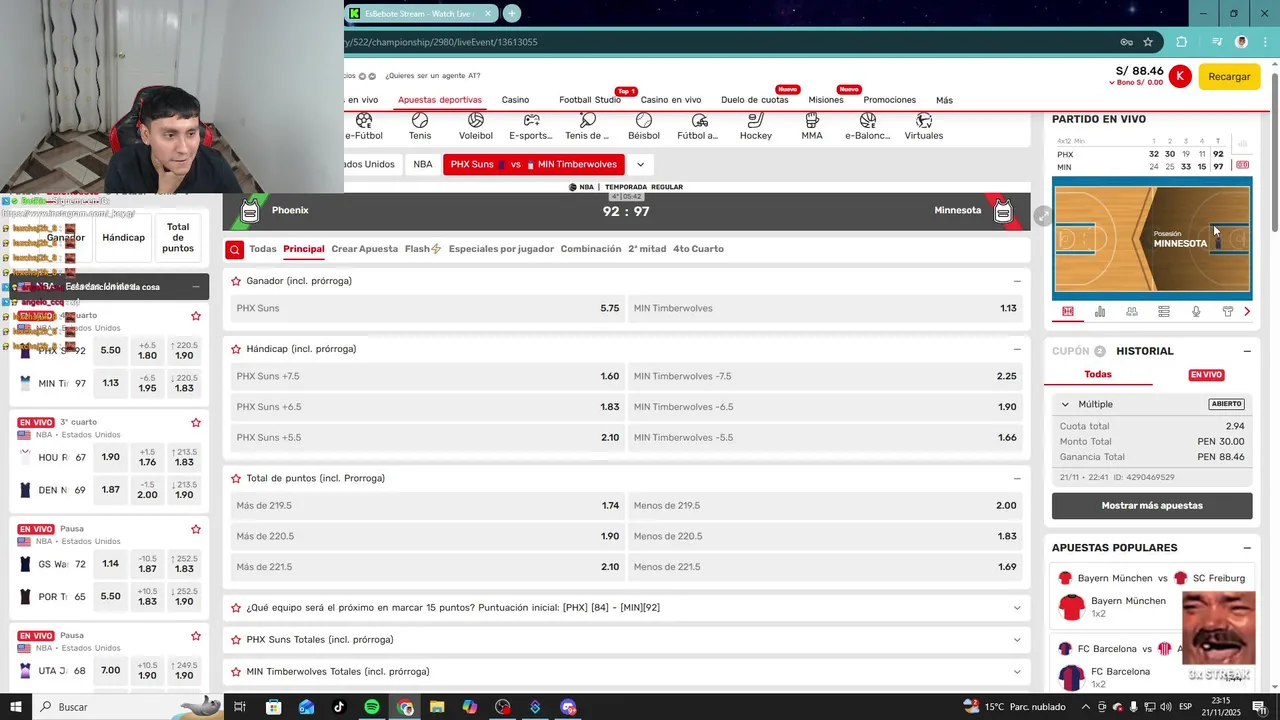Expand the próximo en marcar 15 puntos section
This screenshot has width=1280, height=720.
click(x=1017, y=608)
